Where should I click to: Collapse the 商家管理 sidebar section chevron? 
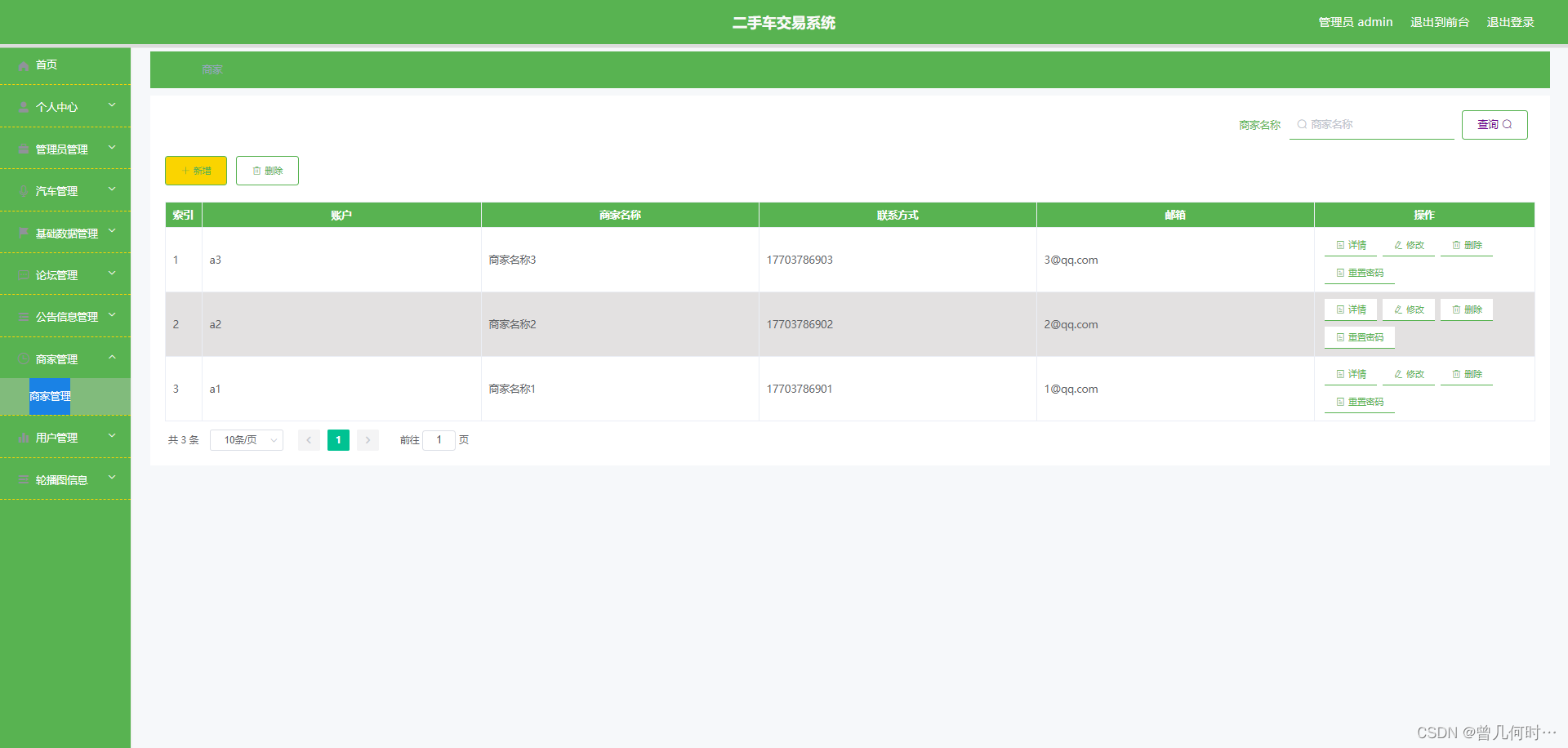(x=112, y=358)
